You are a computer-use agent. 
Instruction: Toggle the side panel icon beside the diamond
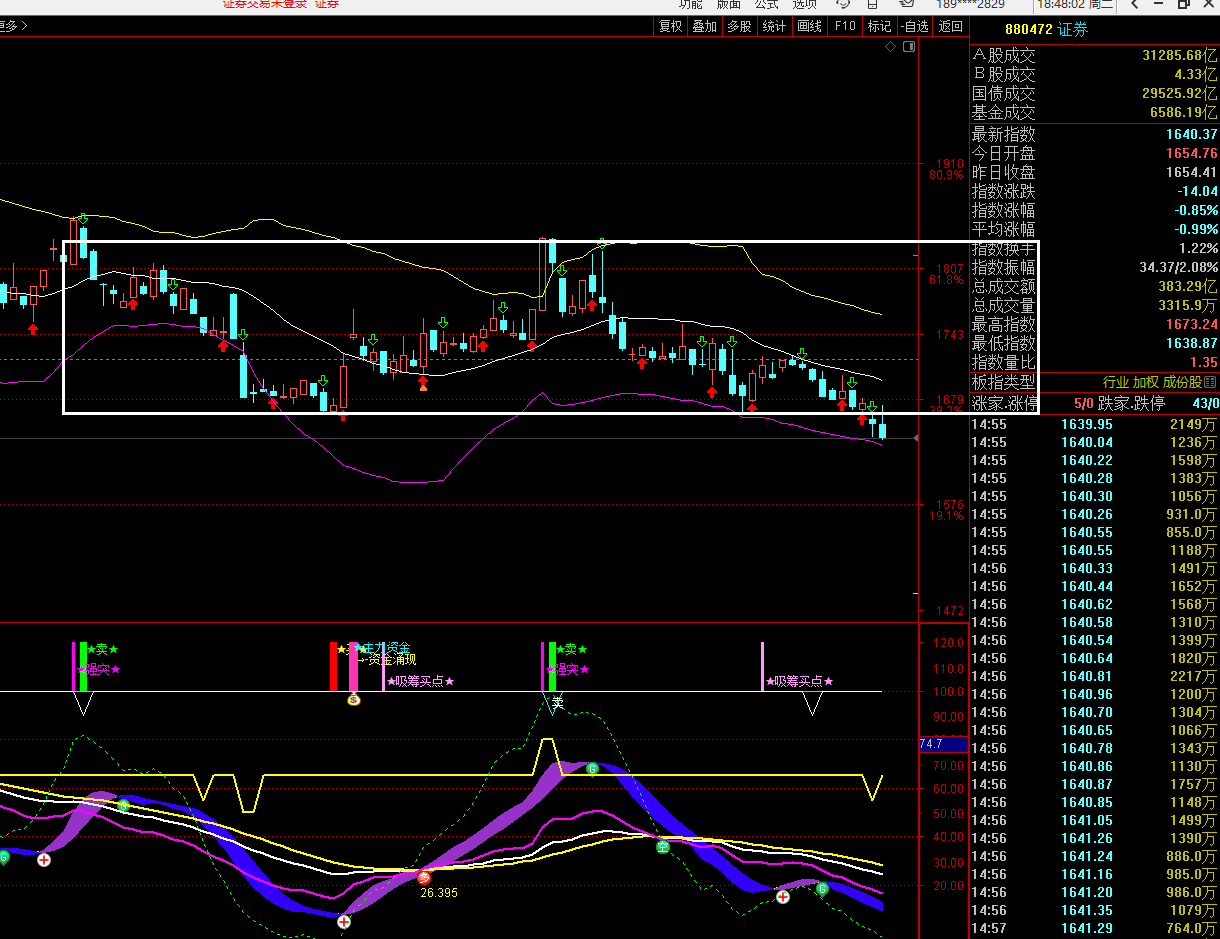(x=909, y=47)
